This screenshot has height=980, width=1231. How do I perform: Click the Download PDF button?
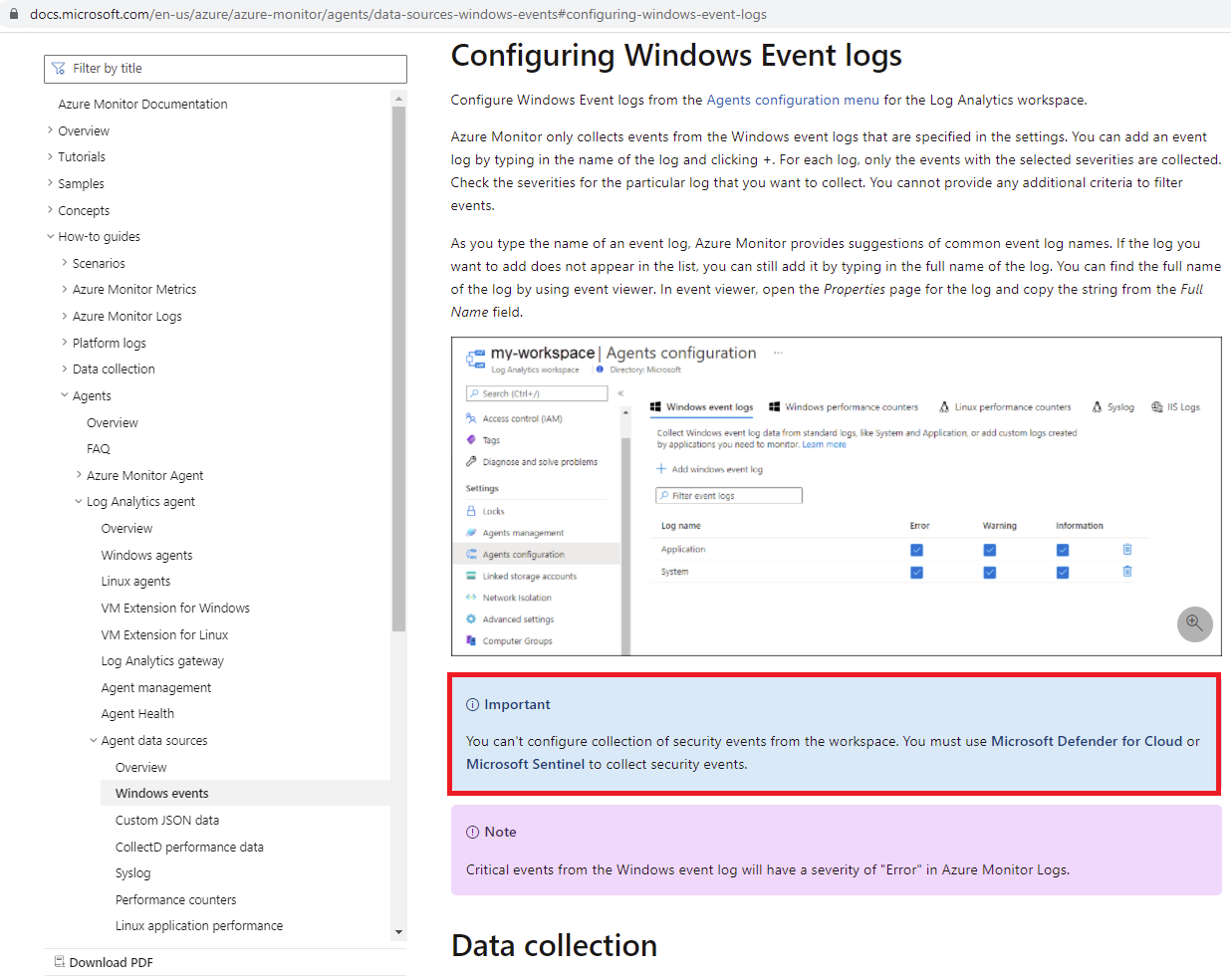[x=104, y=962]
